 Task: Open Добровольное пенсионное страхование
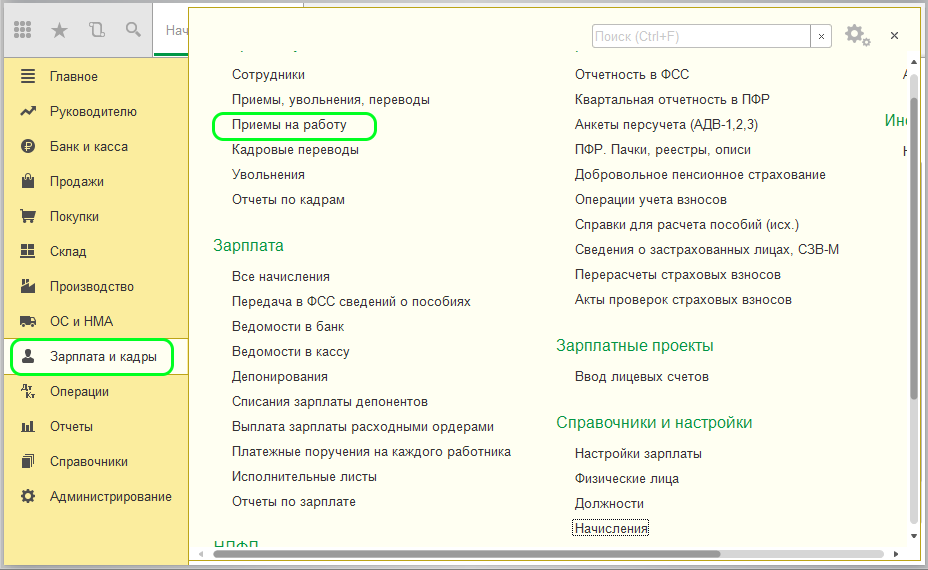[700, 175]
